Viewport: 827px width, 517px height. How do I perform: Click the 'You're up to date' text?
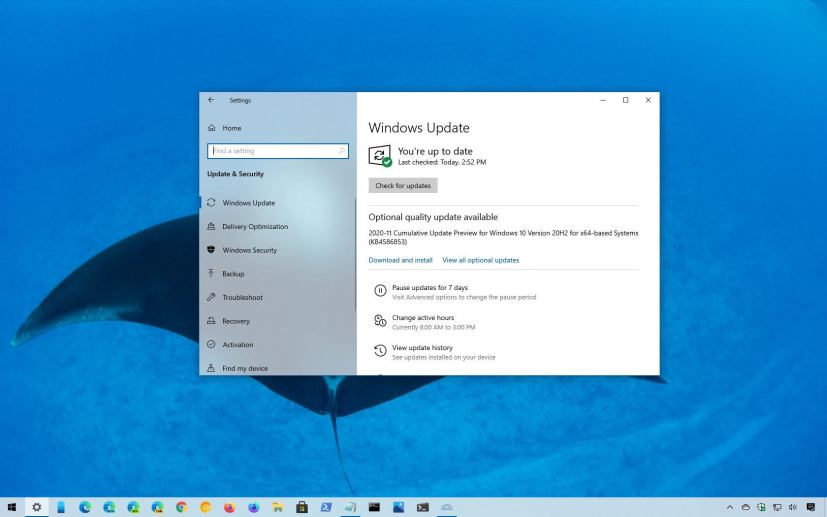coord(435,151)
